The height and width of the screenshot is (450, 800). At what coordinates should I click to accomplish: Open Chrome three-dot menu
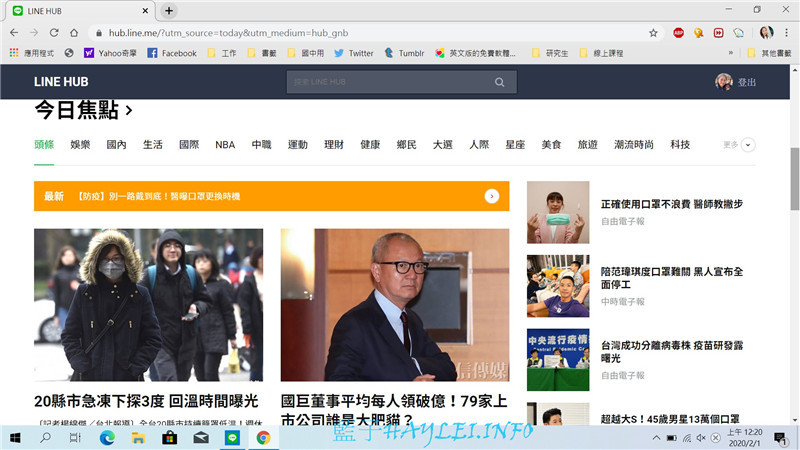[x=787, y=33]
